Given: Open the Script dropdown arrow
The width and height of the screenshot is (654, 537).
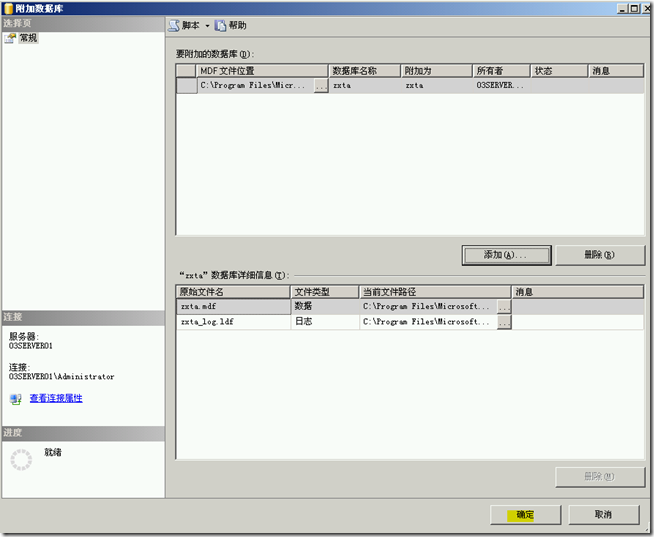Looking at the screenshot, I should [x=207, y=26].
